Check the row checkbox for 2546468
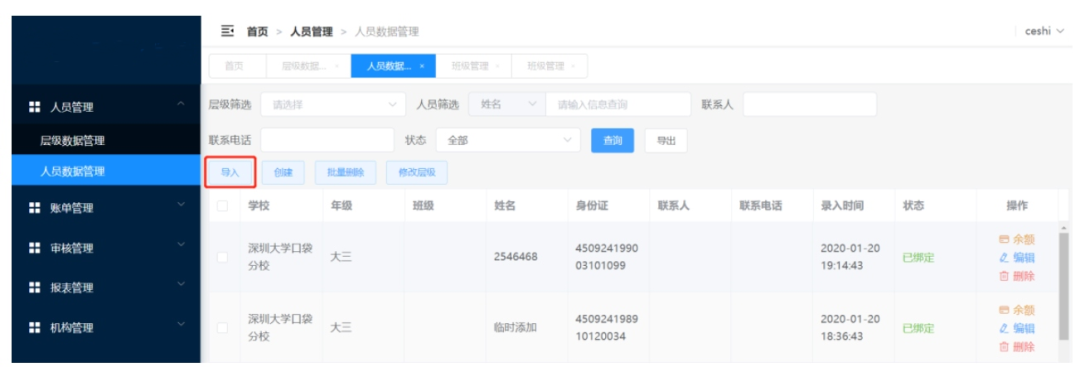This screenshot has height=367, width=1080. (222, 257)
